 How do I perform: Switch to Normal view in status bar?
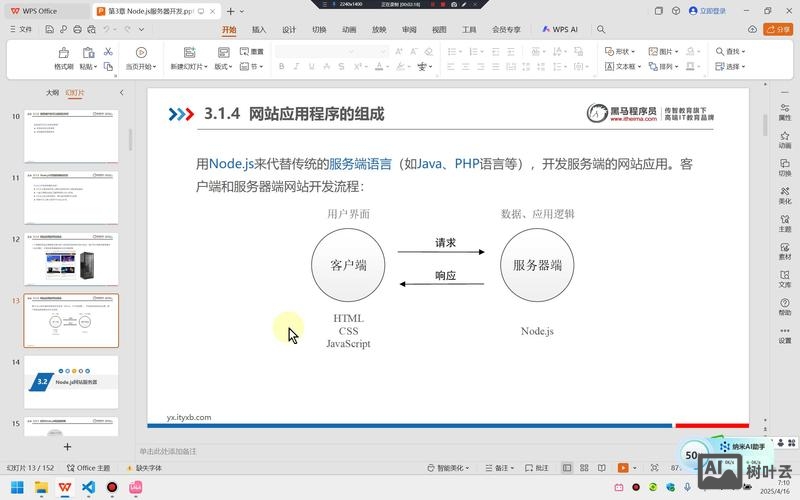[567, 468]
